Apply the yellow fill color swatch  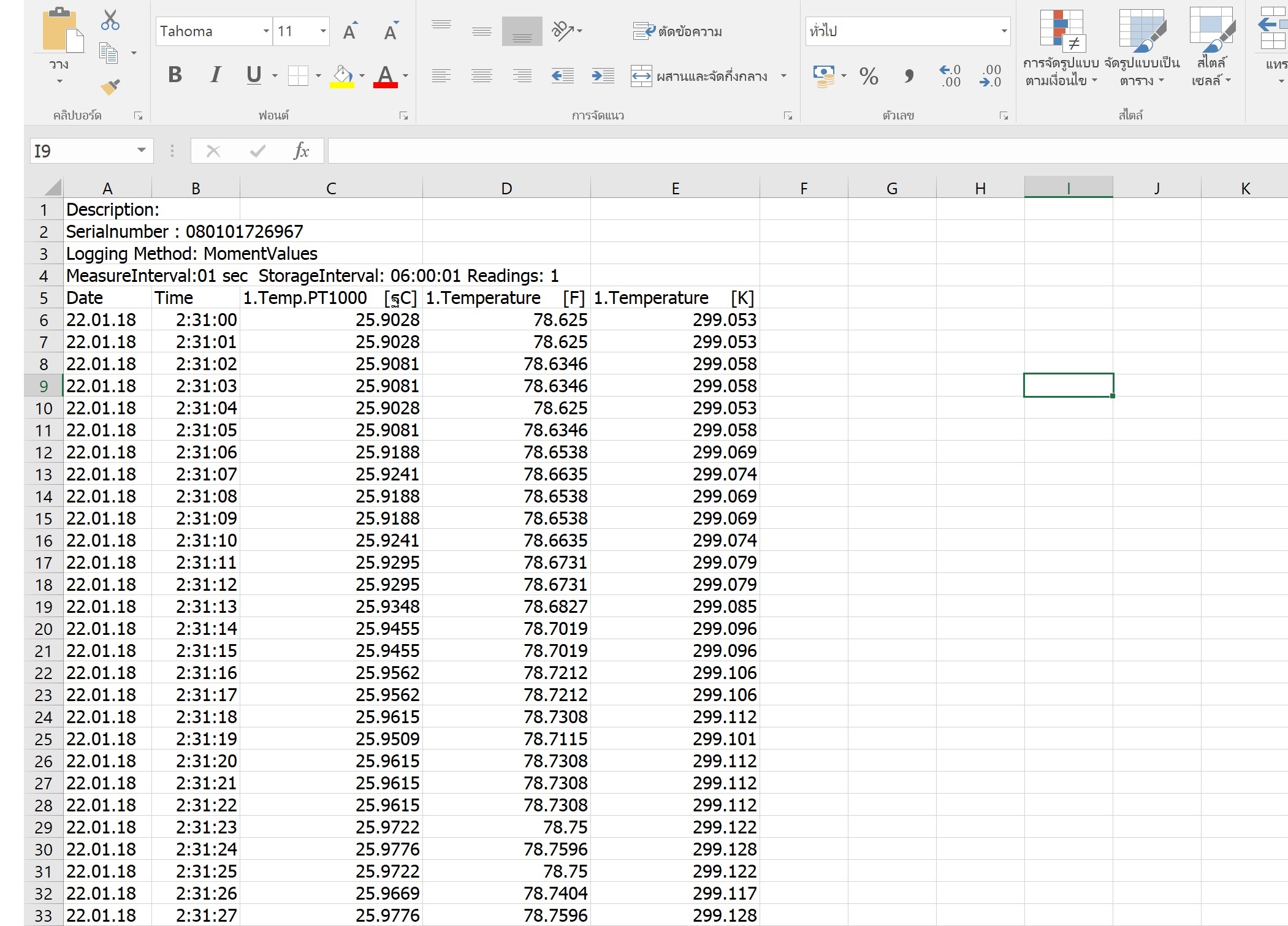(342, 77)
